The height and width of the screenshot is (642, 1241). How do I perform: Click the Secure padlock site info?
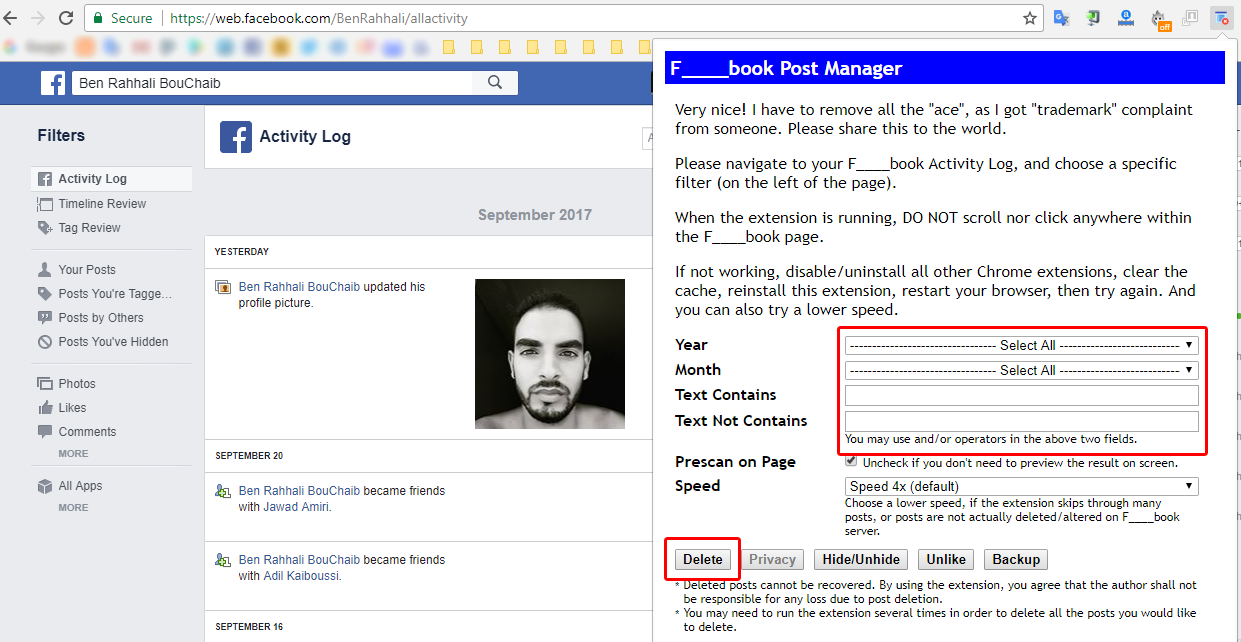pyautogui.click(x=124, y=18)
